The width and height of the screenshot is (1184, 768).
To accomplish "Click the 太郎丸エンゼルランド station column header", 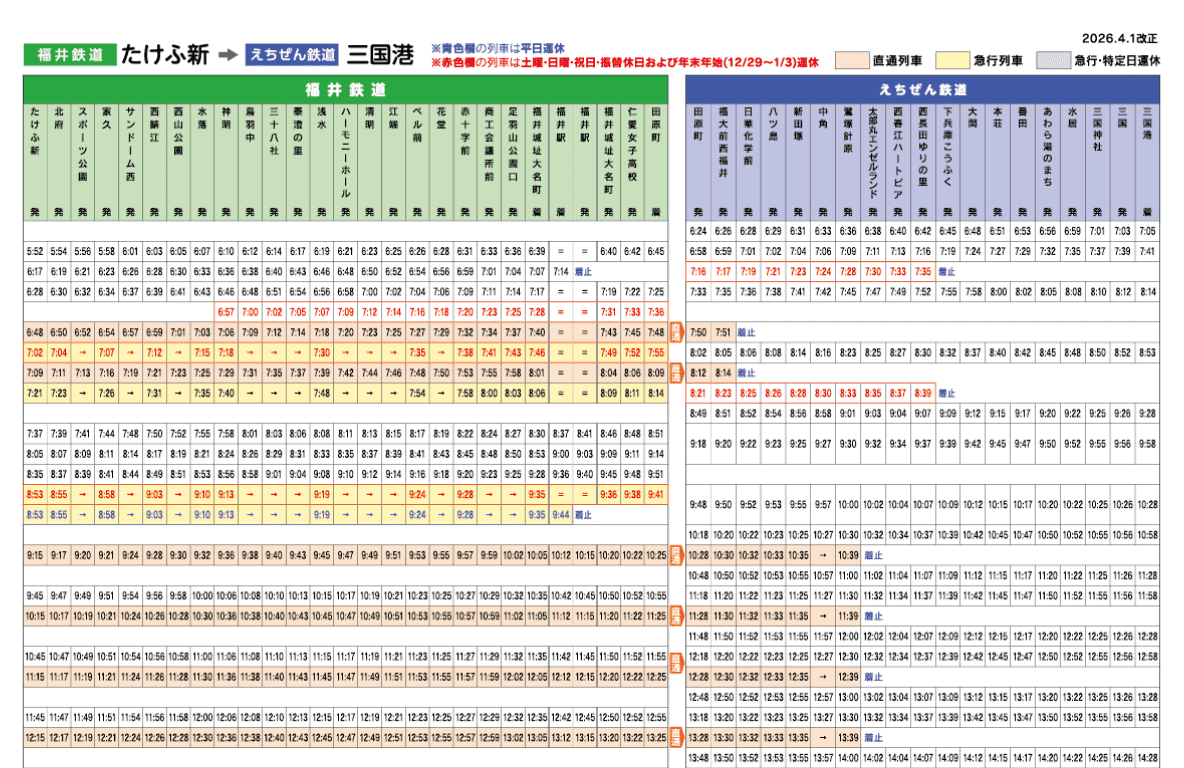I will [x=872, y=150].
